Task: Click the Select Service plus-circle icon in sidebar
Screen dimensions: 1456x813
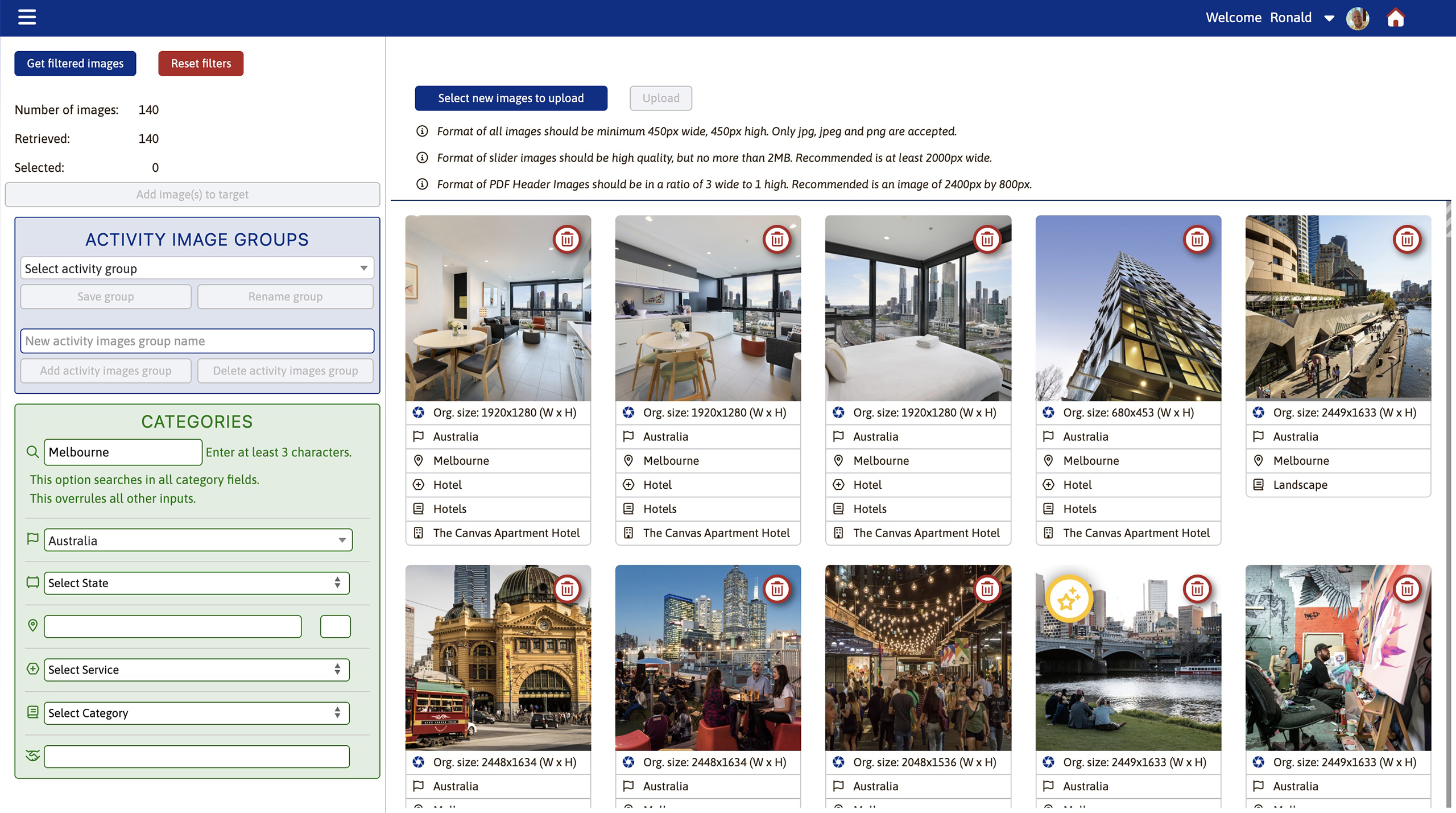Action: 32,670
